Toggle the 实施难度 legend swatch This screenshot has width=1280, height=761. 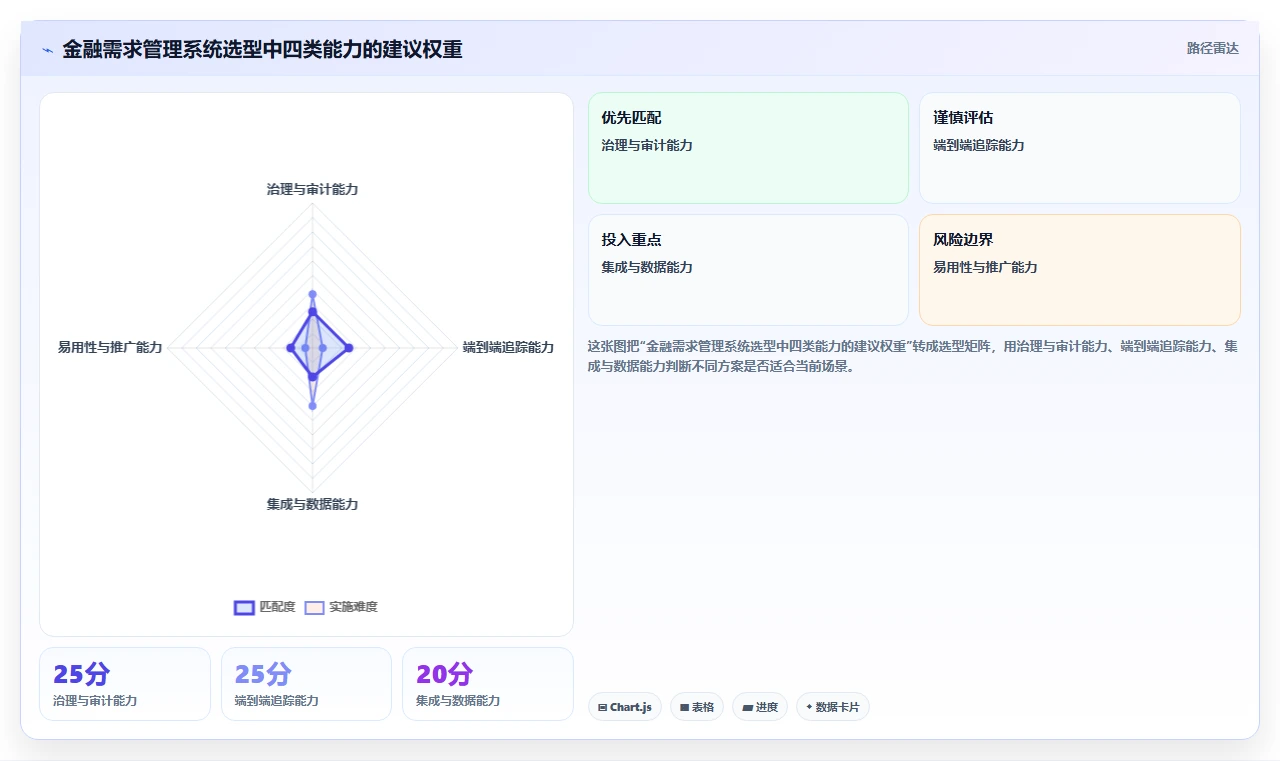point(314,607)
